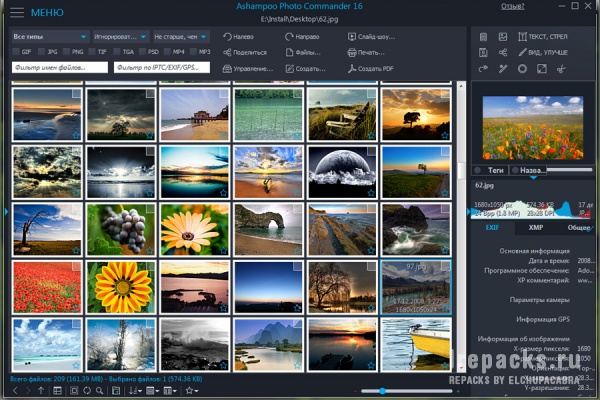Click the Налево rotate left button
The image size is (600, 400).
[238, 37]
